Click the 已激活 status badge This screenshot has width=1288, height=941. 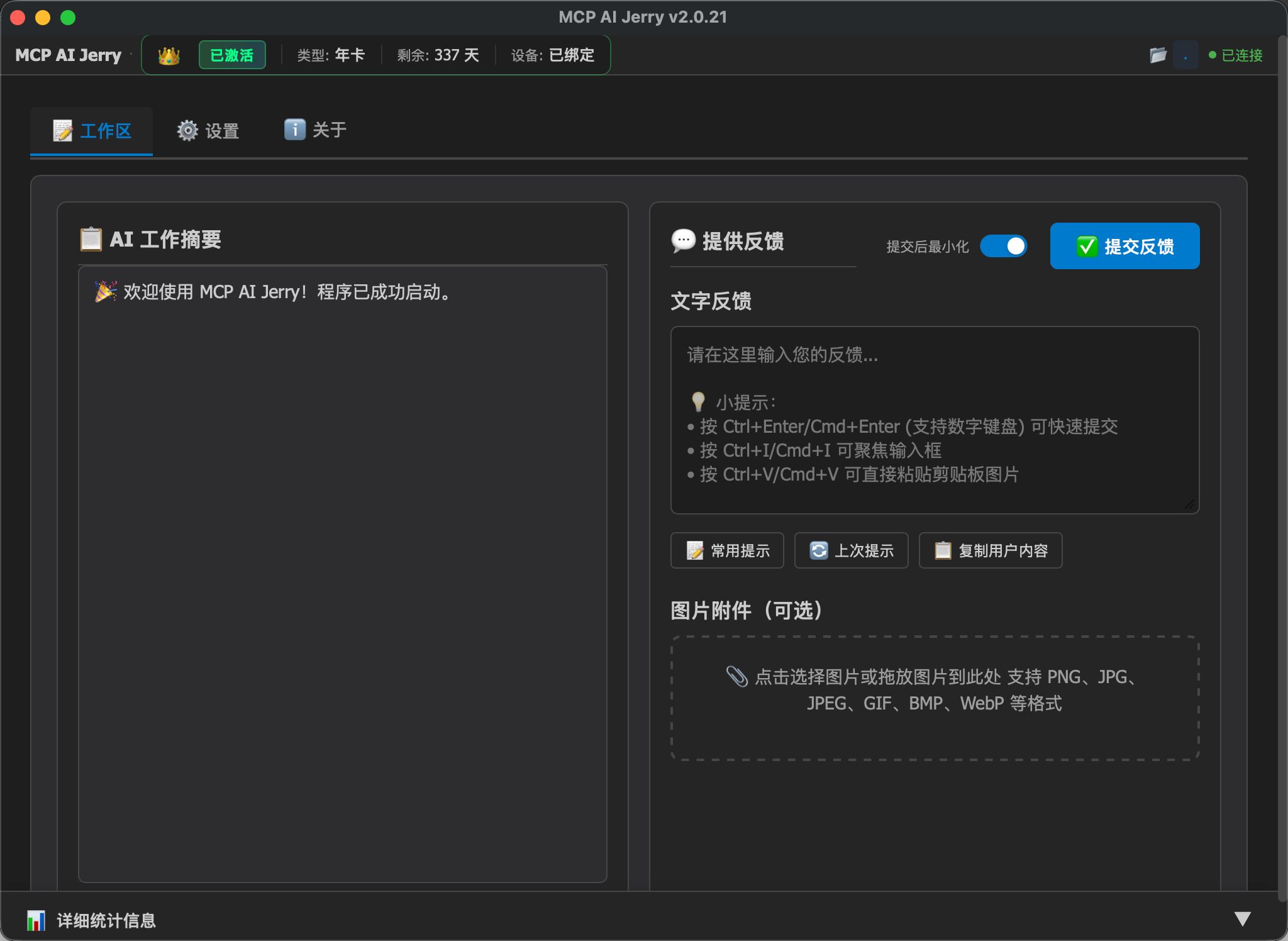point(232,55)
